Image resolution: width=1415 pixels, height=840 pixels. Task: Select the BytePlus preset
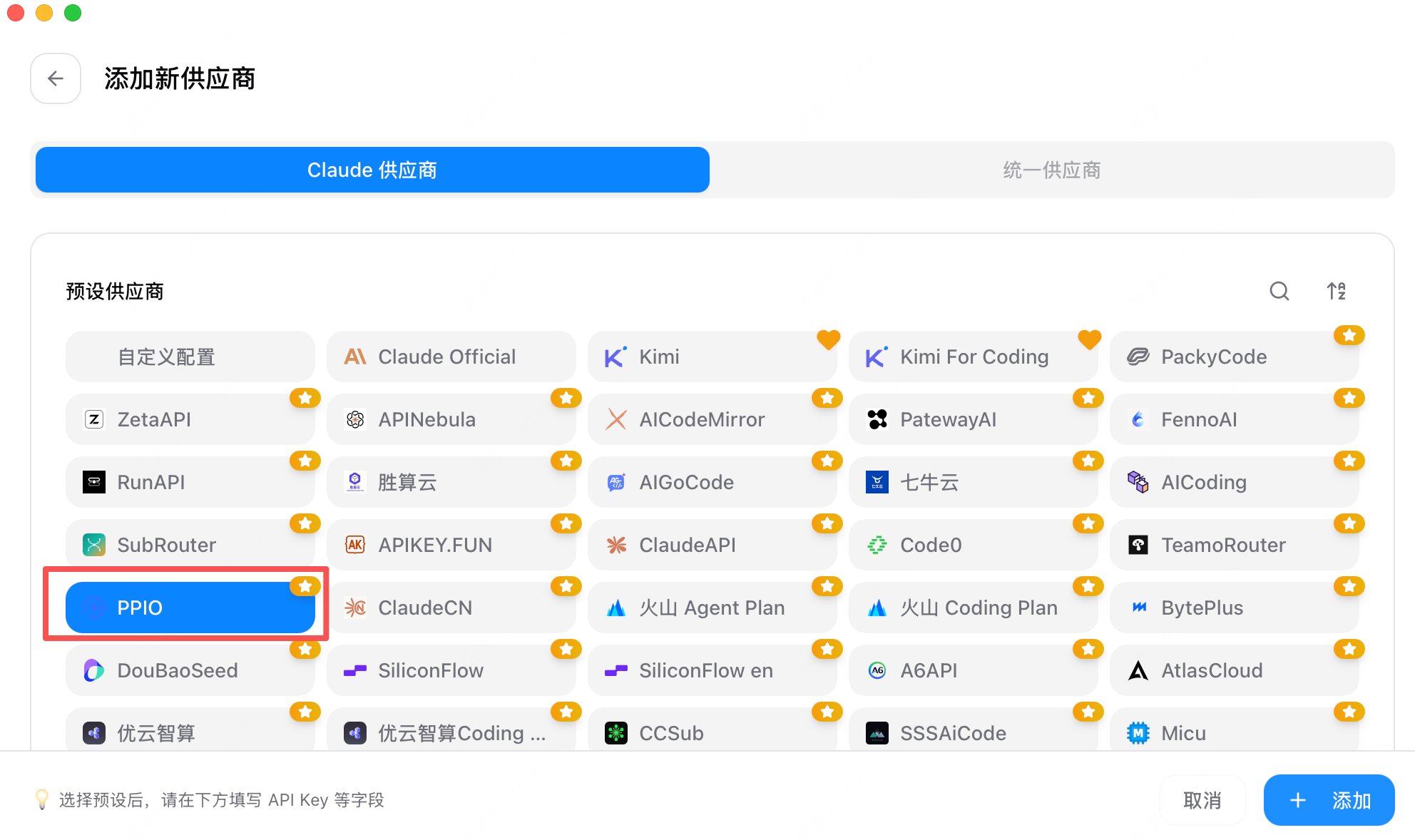coord(1235,608)
